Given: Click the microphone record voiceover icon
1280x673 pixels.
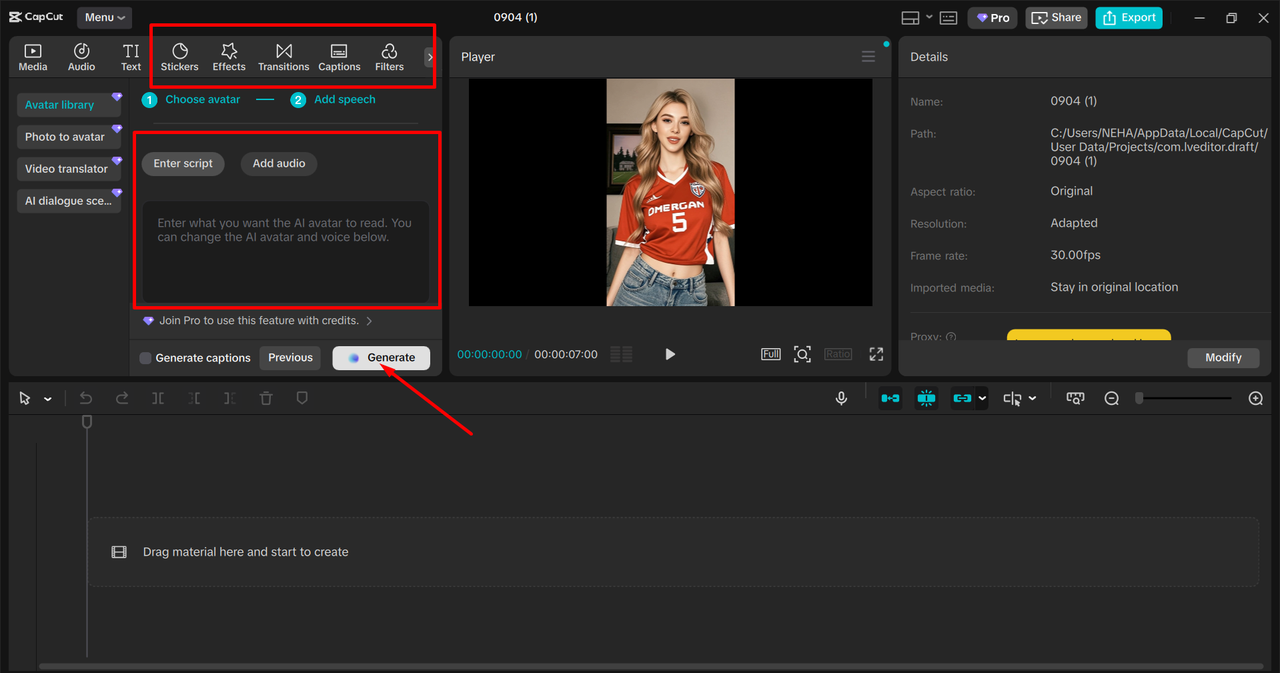Looking at the screenshot, I should (842, 398).
